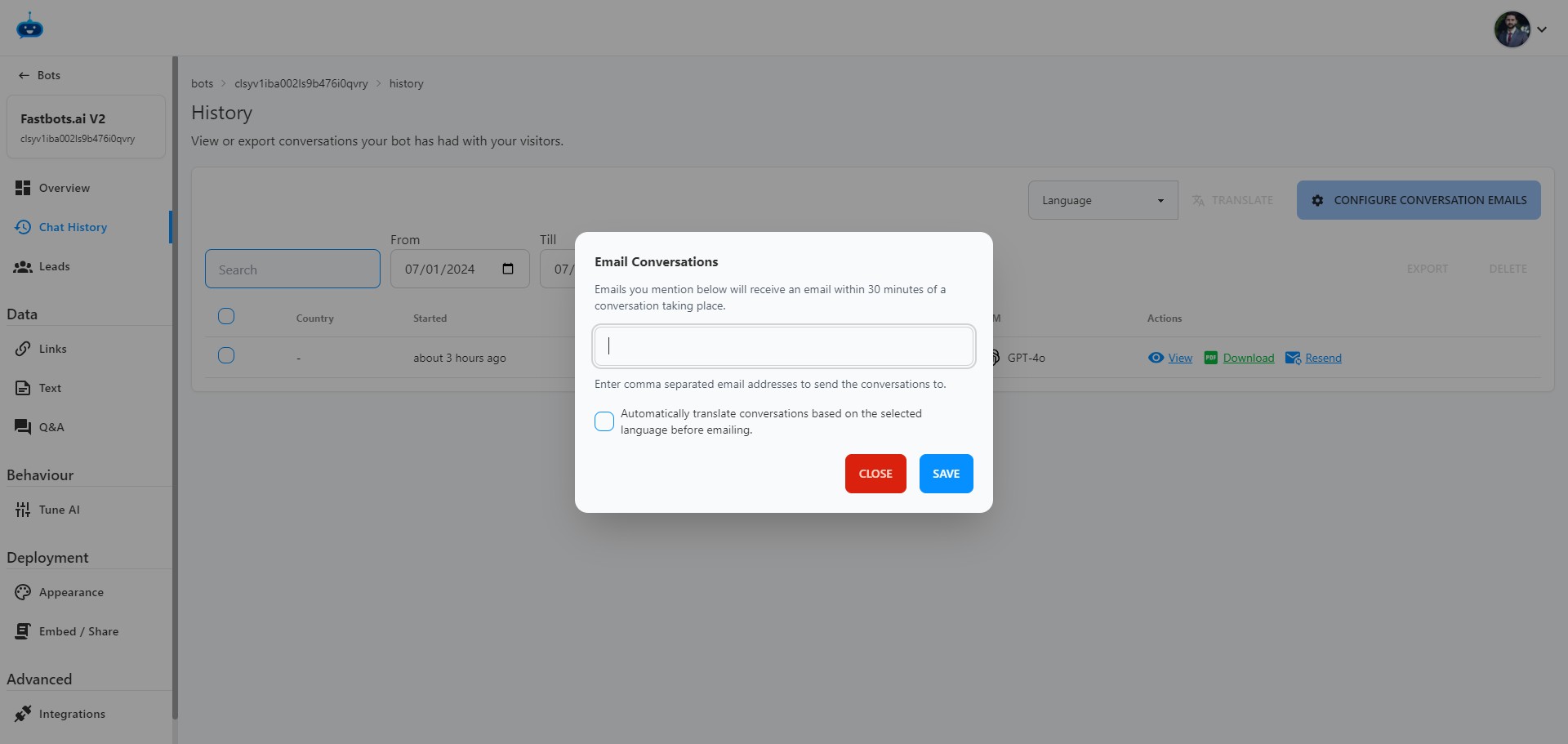Click the Appearance palette icon
The image size is (1568, 744).
[23, 592]
